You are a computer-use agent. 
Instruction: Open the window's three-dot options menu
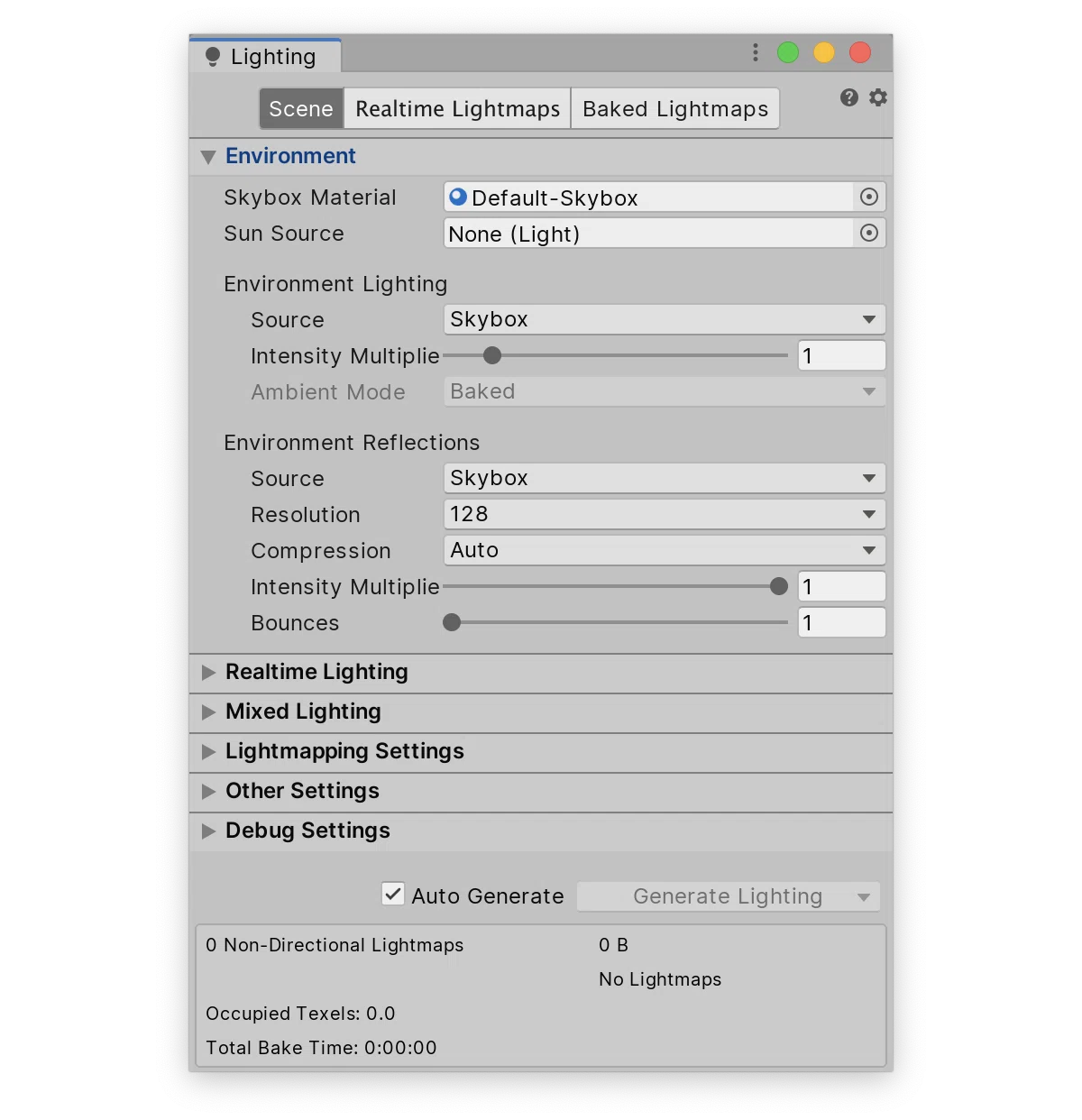click(755, 52)
